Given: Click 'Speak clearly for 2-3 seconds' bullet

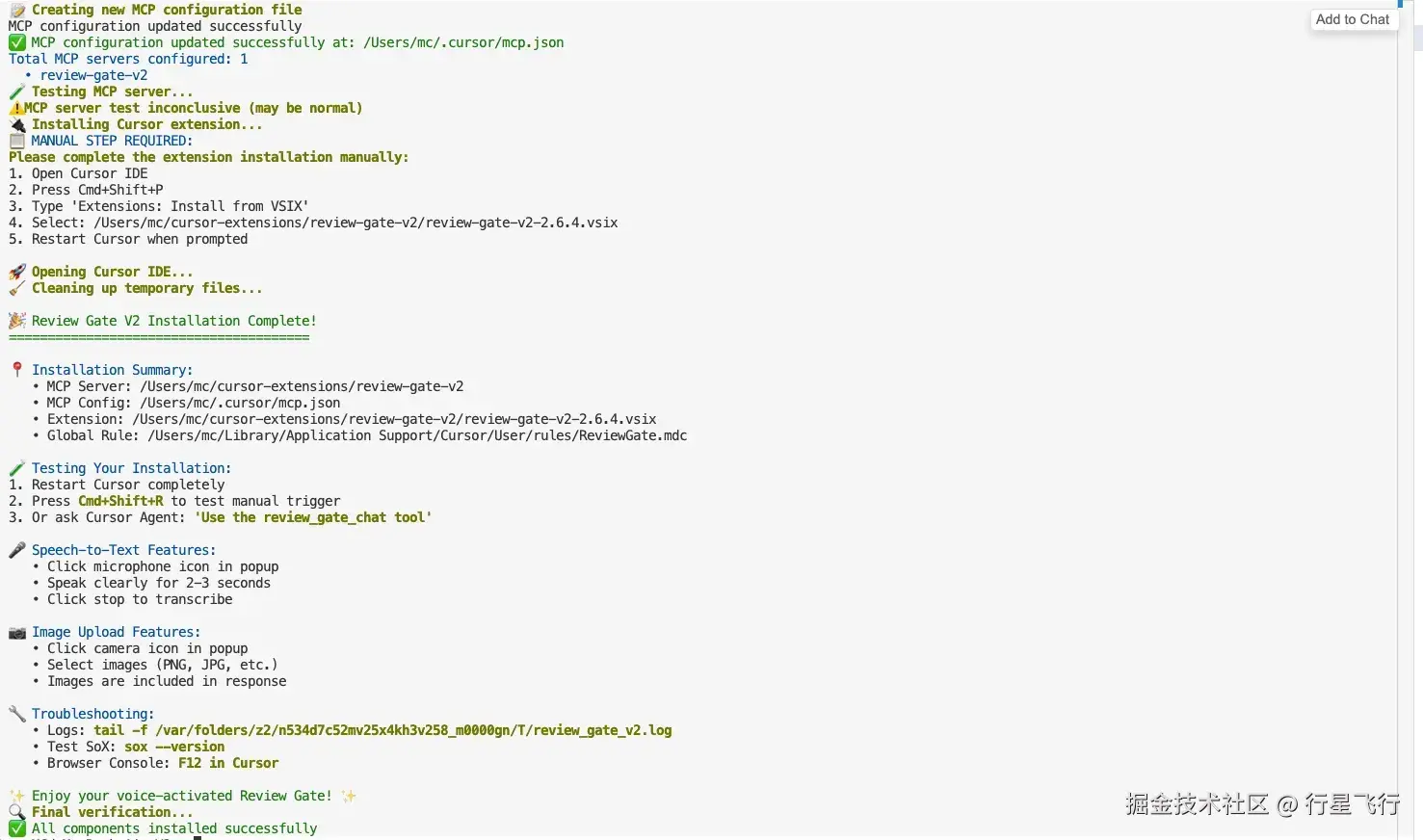Looking at the screenshot, I should [159, 583].
